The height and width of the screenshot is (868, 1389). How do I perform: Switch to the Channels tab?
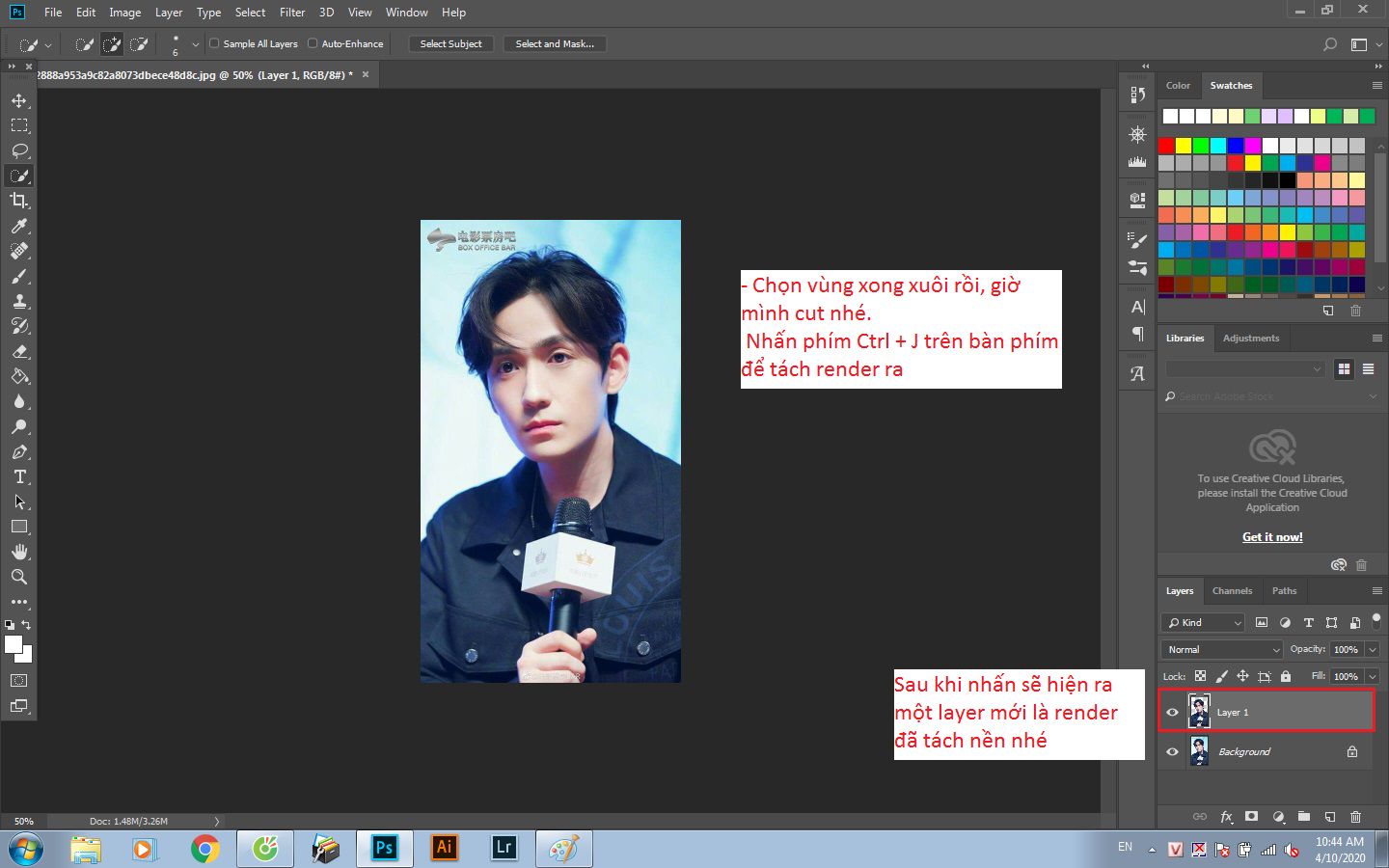pyautogui.click(x=1232, y=591)
